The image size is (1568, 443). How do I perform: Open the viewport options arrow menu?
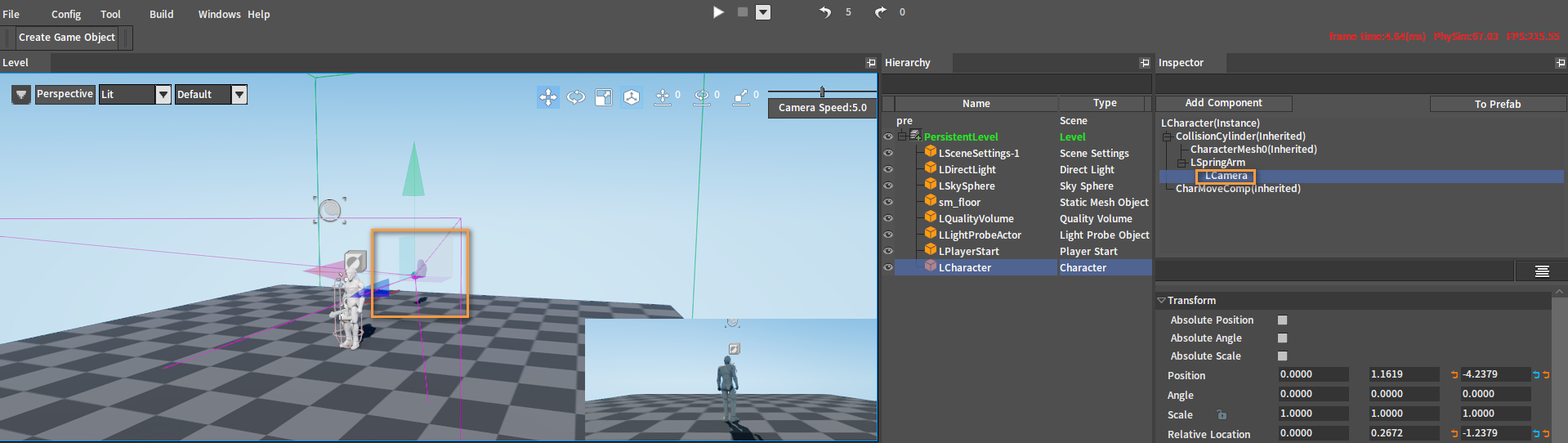[21, 95]
